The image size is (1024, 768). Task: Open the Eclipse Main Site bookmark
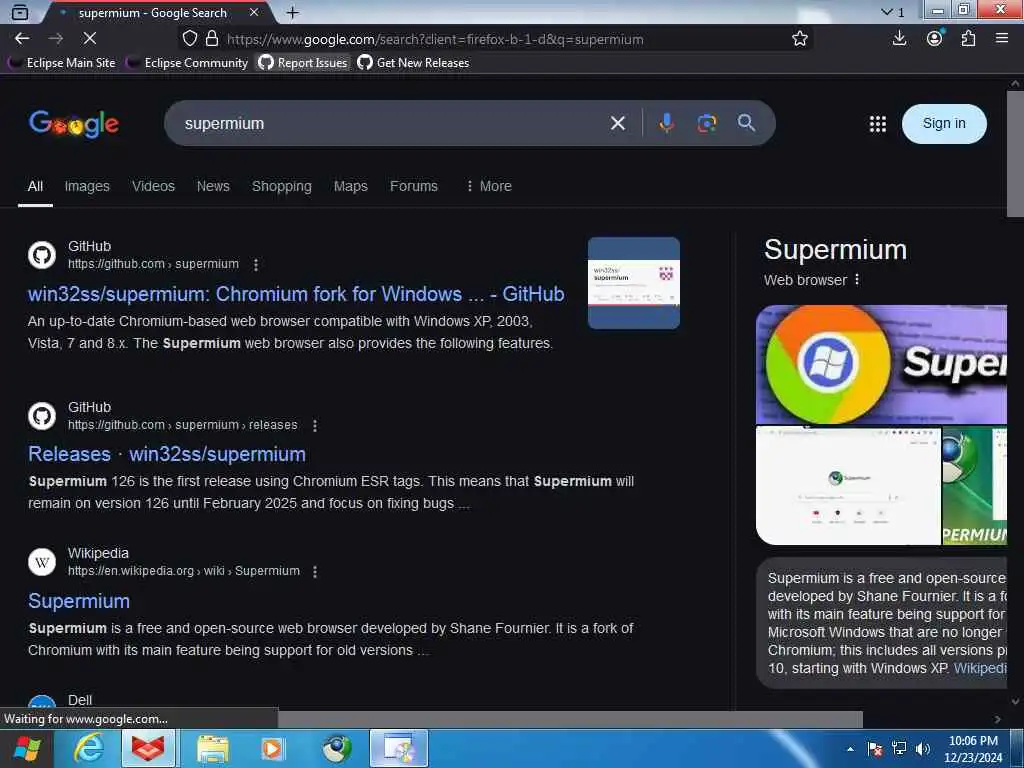coord(63,63)
